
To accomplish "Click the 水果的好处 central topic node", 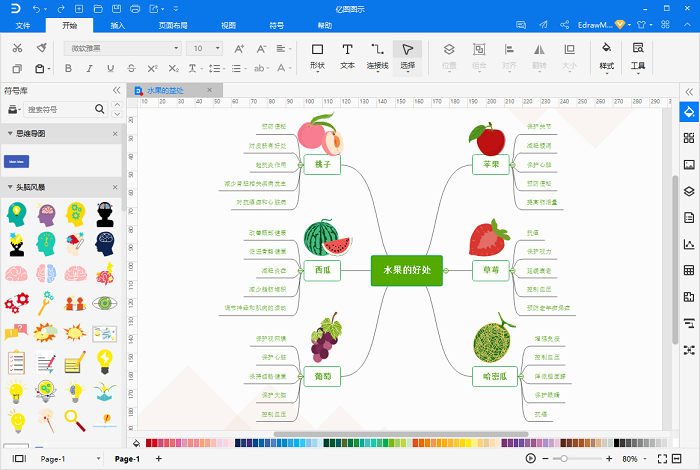I will point(406,270).
